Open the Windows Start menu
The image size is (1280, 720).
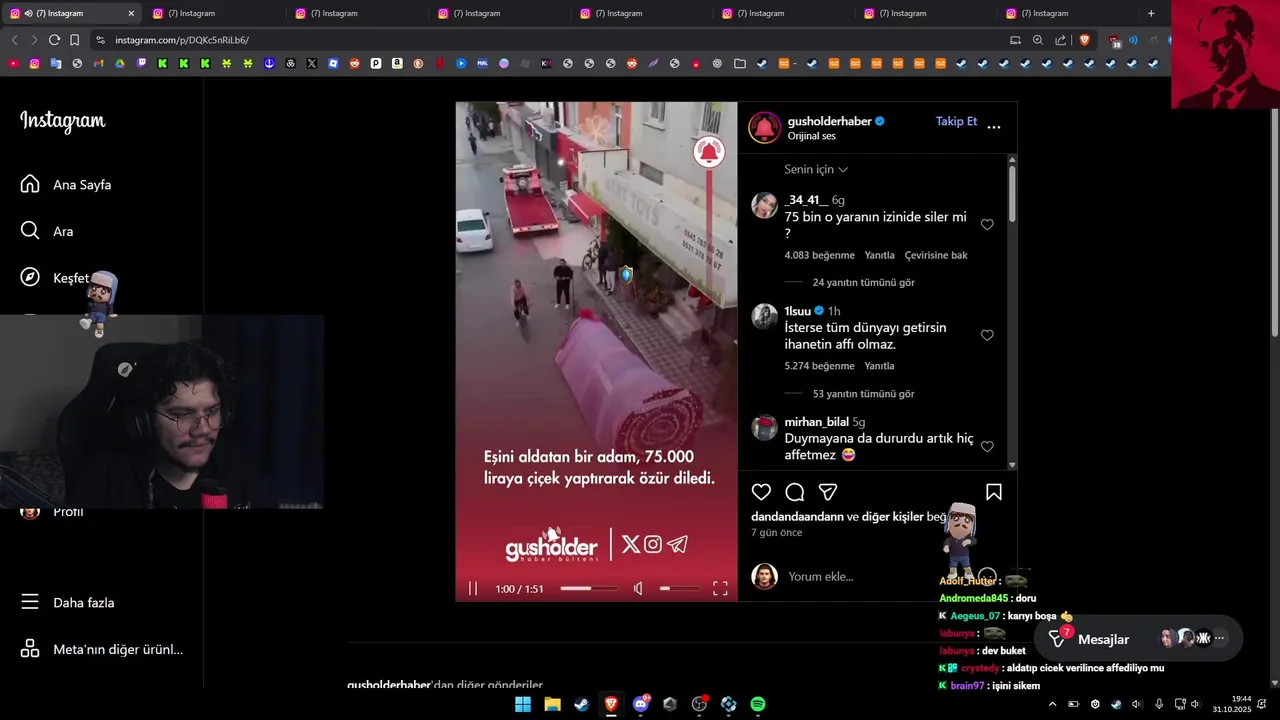pyautogui.click(x=523, y=704)
